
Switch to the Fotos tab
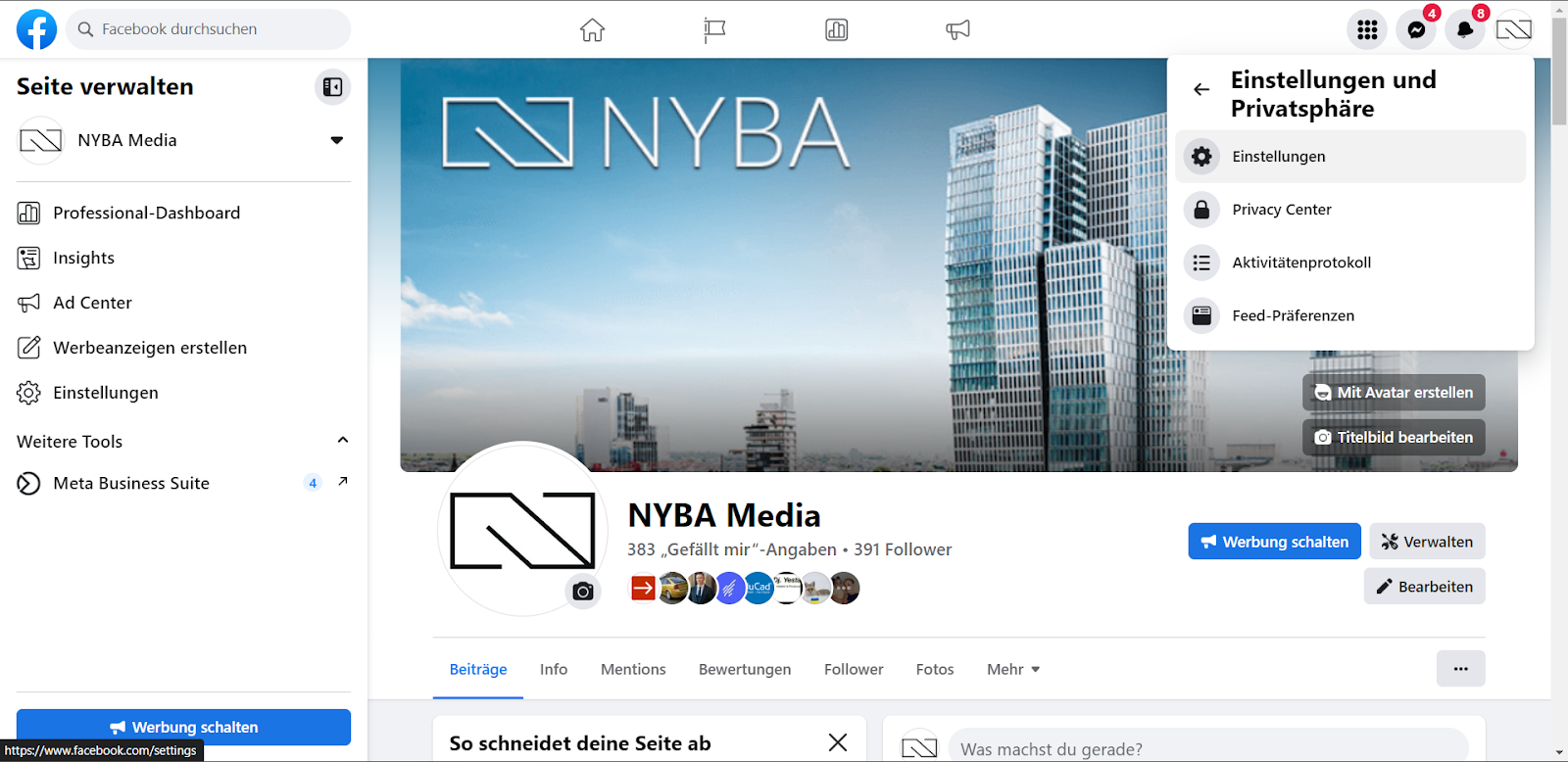[x=935, y=669]
